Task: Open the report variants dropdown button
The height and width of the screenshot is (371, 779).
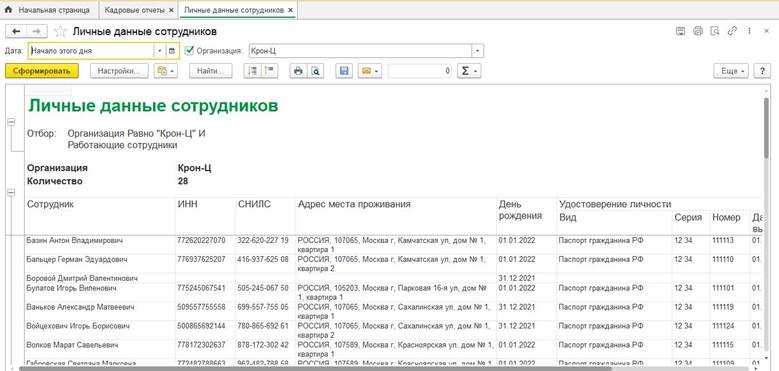Action: point(166,71)
